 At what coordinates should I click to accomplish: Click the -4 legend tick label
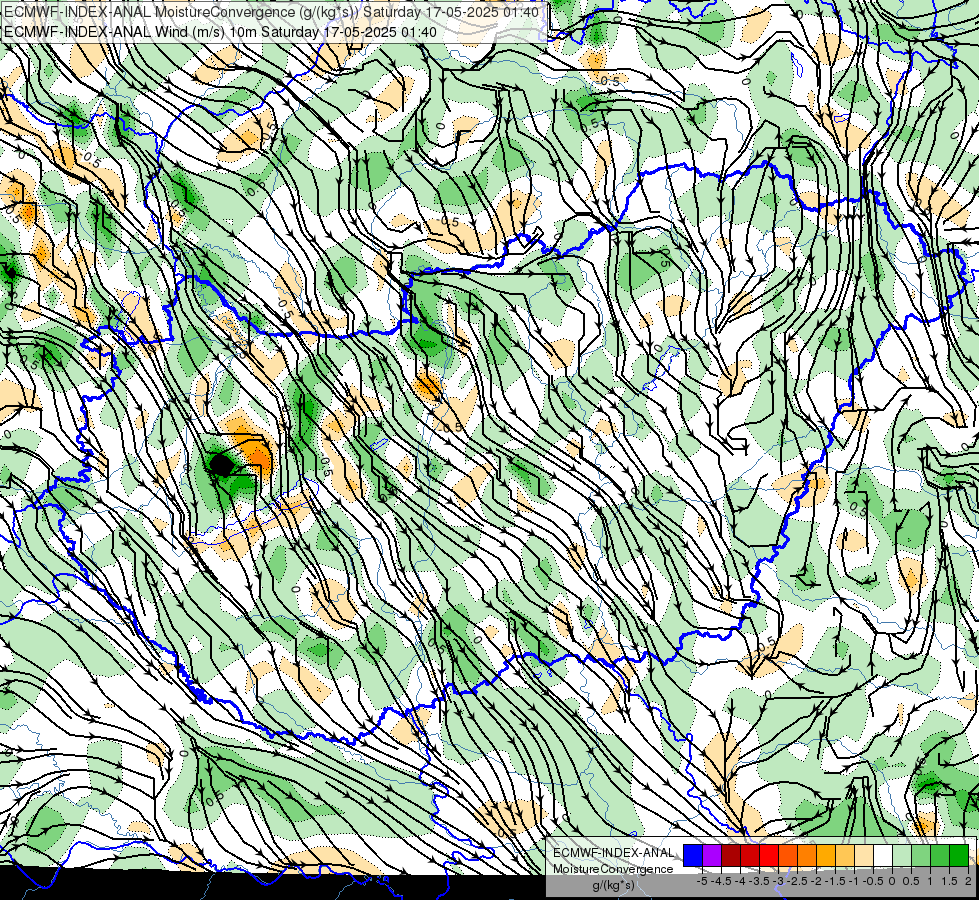coord(740,881)
